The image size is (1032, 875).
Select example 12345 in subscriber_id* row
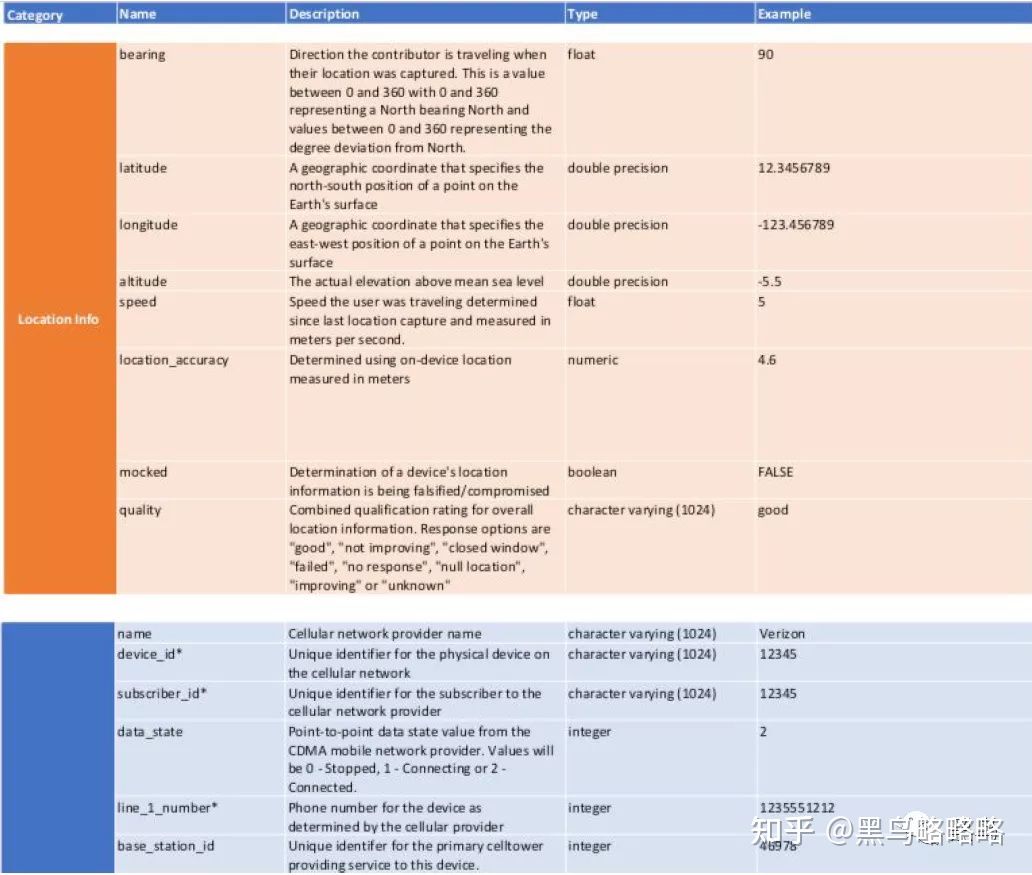(x=778, y=694)
